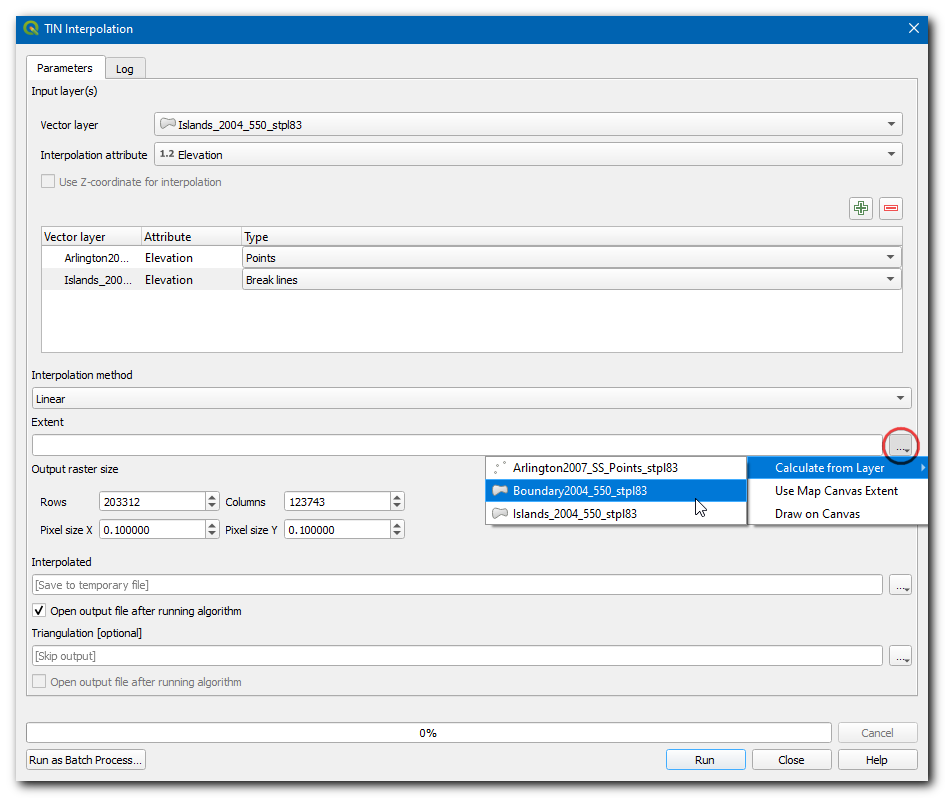
Task: Toggle Use Z-coordinate for interpolation checkbox
Action: (x=47, y=182)
